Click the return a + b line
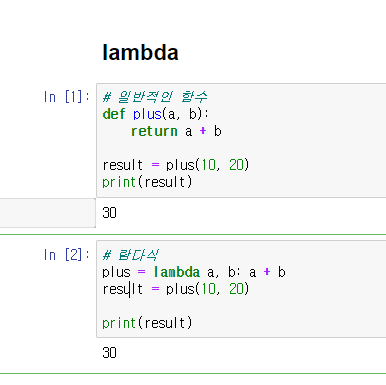This screenshot has height=385, width=386. [x=176, y=131]
